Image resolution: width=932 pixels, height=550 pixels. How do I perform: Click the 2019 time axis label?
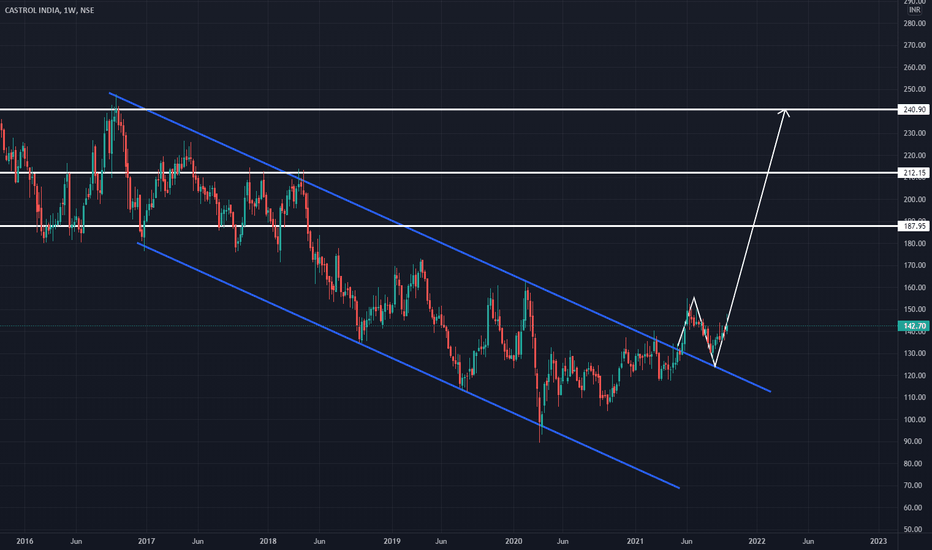pyautogui.click(x=392, y=541)
